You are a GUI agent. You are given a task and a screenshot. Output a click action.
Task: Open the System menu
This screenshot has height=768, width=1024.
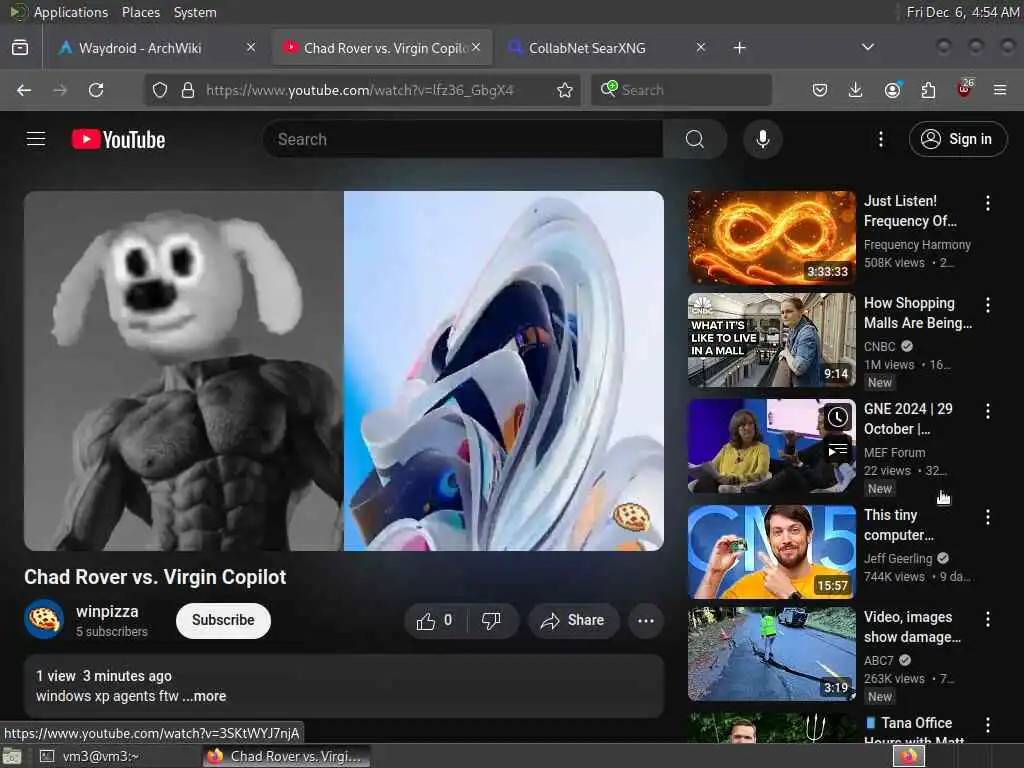195,12
